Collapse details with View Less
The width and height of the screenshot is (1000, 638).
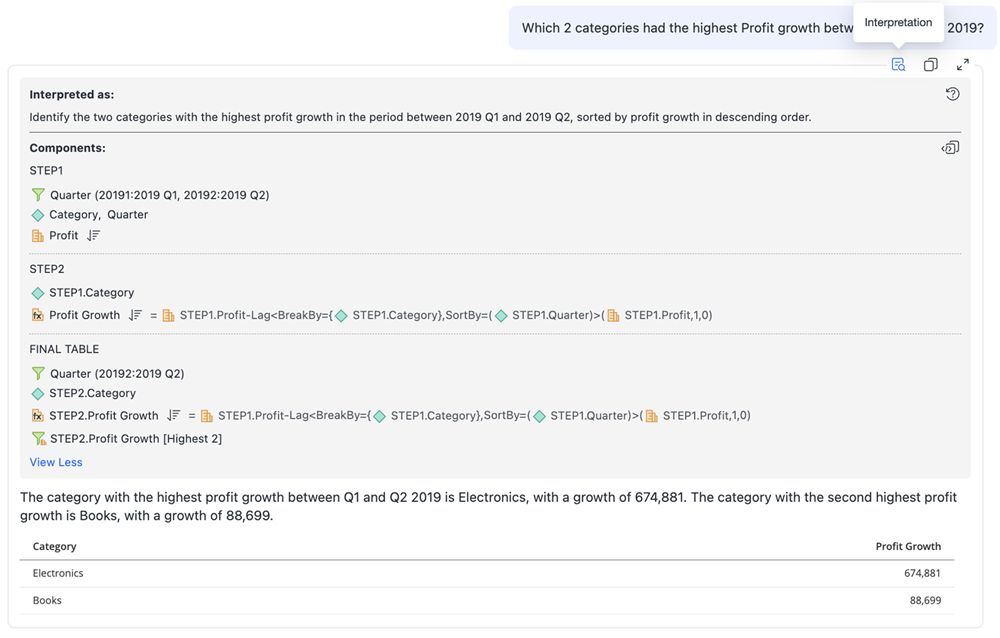point(56,462)
